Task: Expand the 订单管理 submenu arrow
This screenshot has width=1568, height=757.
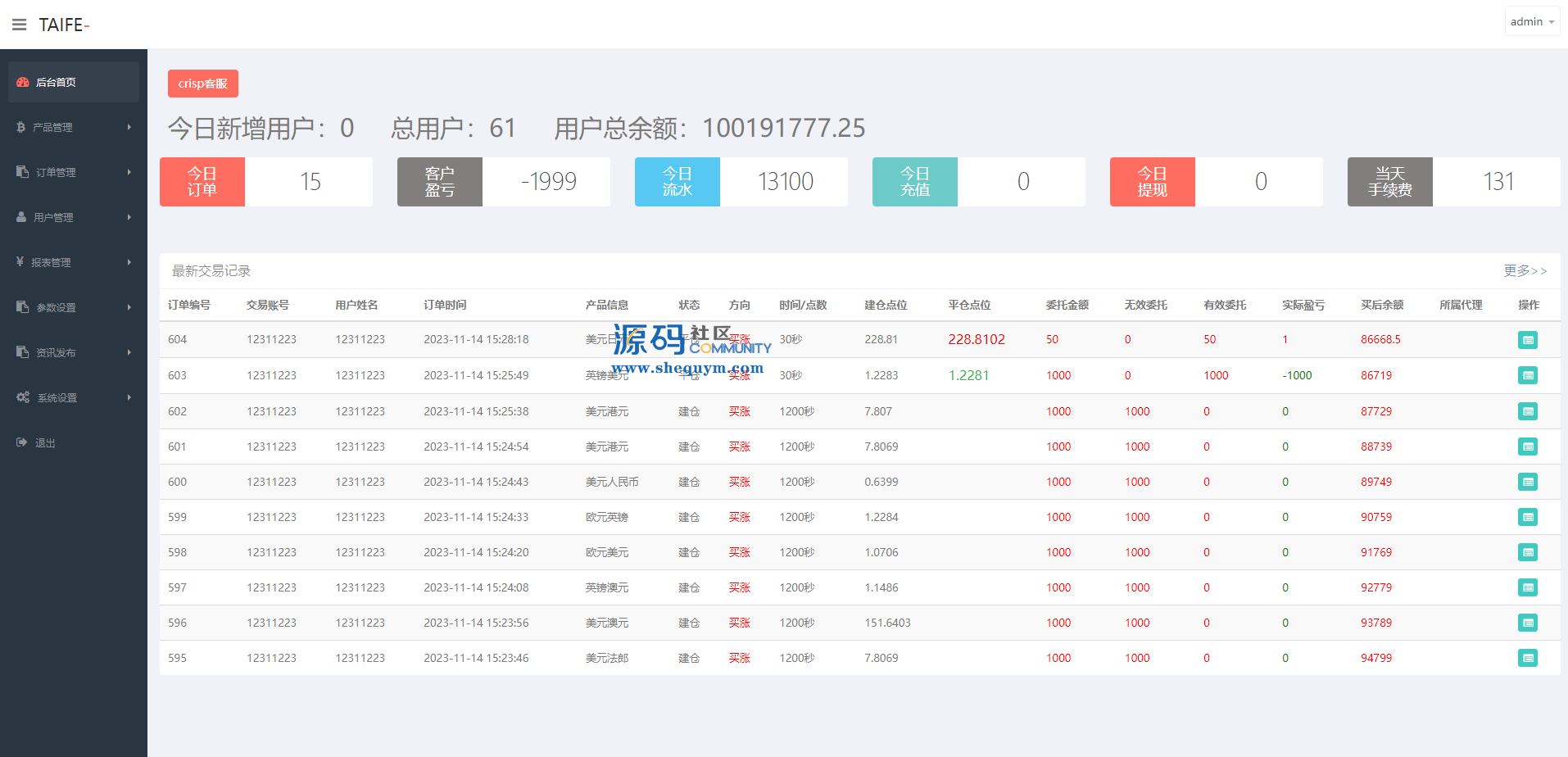Action: 129,172
